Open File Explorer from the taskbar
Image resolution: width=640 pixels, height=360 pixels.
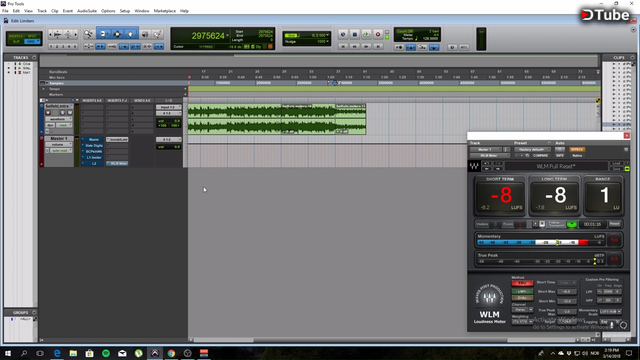click(73, 353)
